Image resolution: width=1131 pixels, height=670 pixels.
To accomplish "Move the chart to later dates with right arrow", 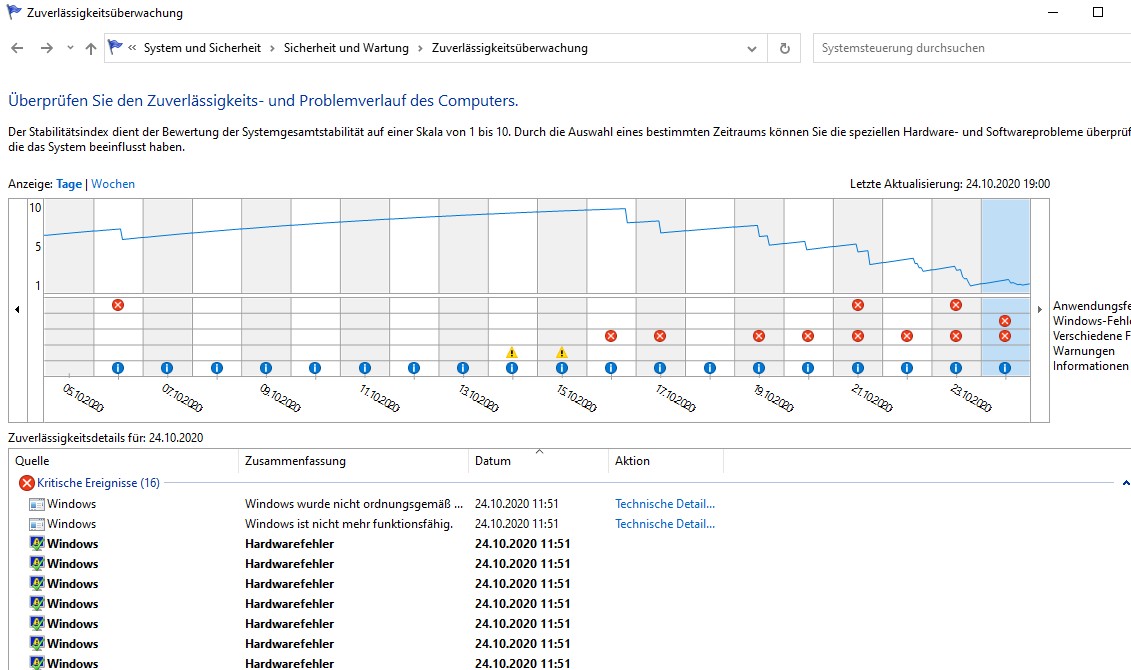I will (x=1039, y=309).
